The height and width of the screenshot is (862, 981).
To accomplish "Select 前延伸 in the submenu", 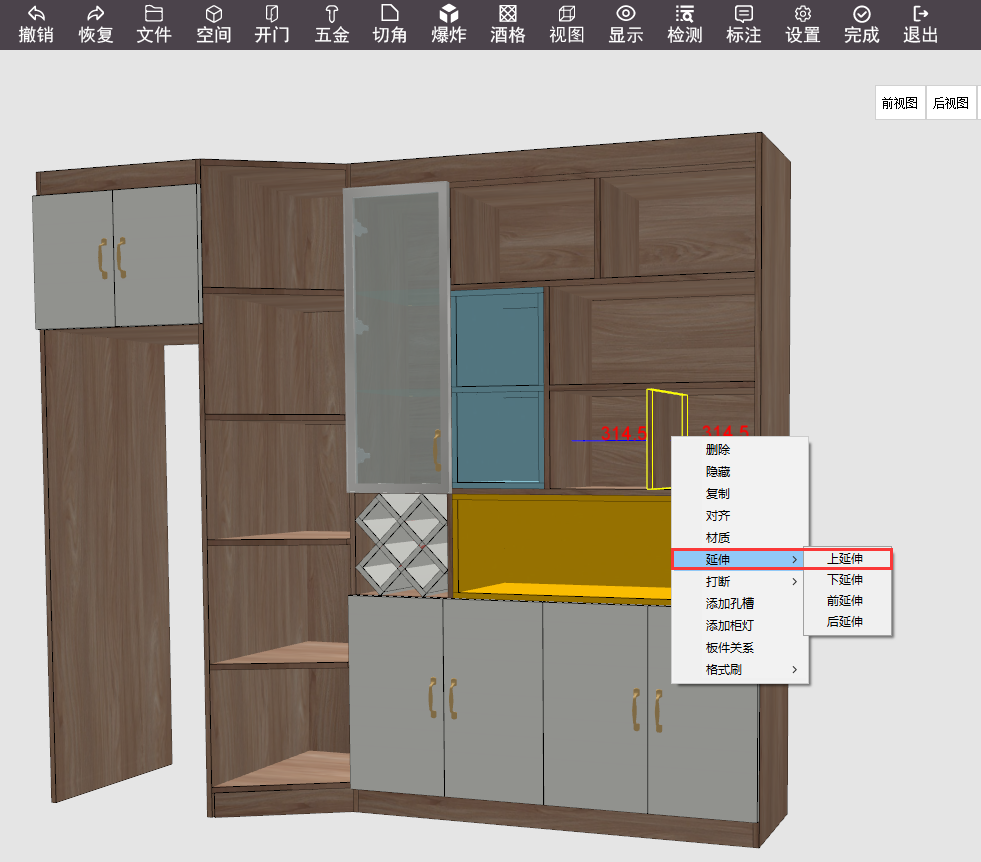I will pyautogui.click(x=847, y=601).
